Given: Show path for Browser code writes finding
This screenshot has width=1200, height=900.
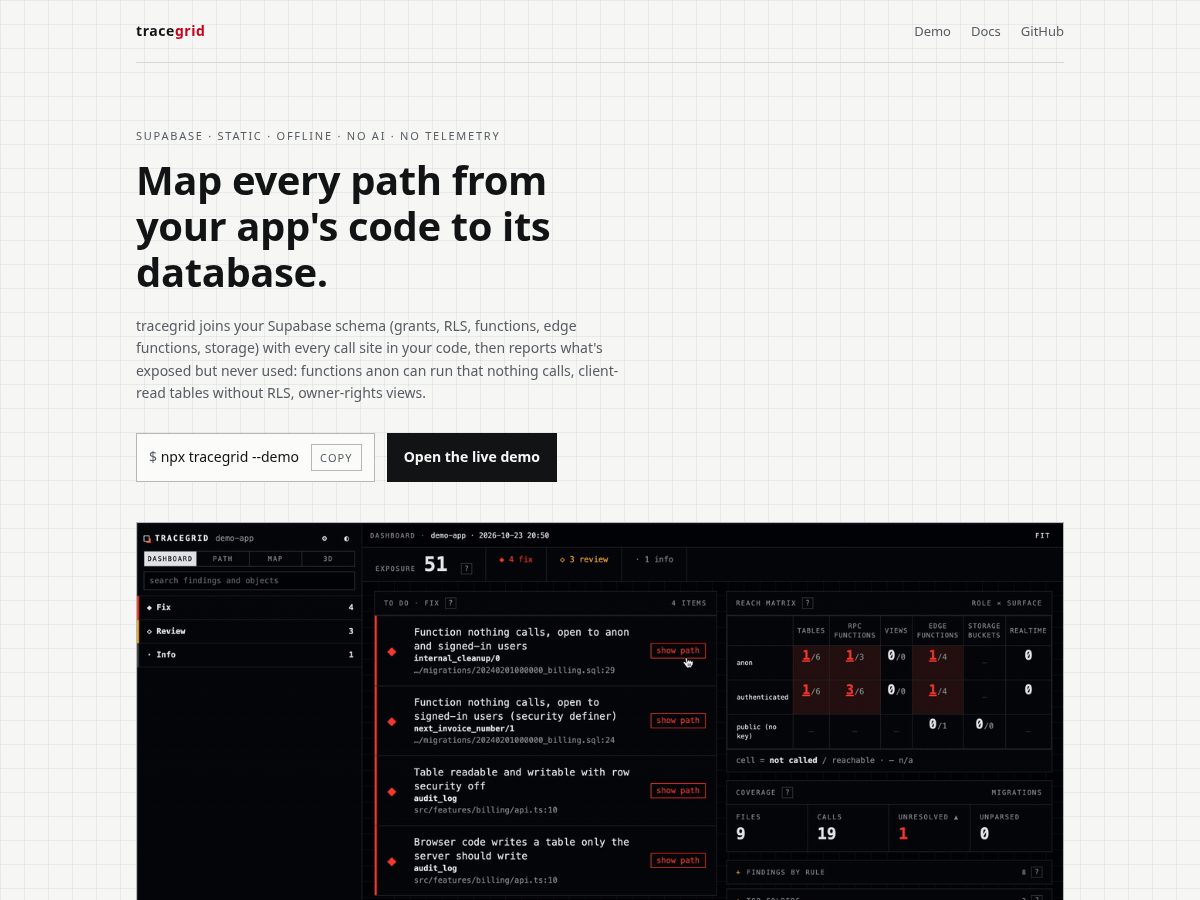Looking at the screenshot, I should tap(678, 860).
